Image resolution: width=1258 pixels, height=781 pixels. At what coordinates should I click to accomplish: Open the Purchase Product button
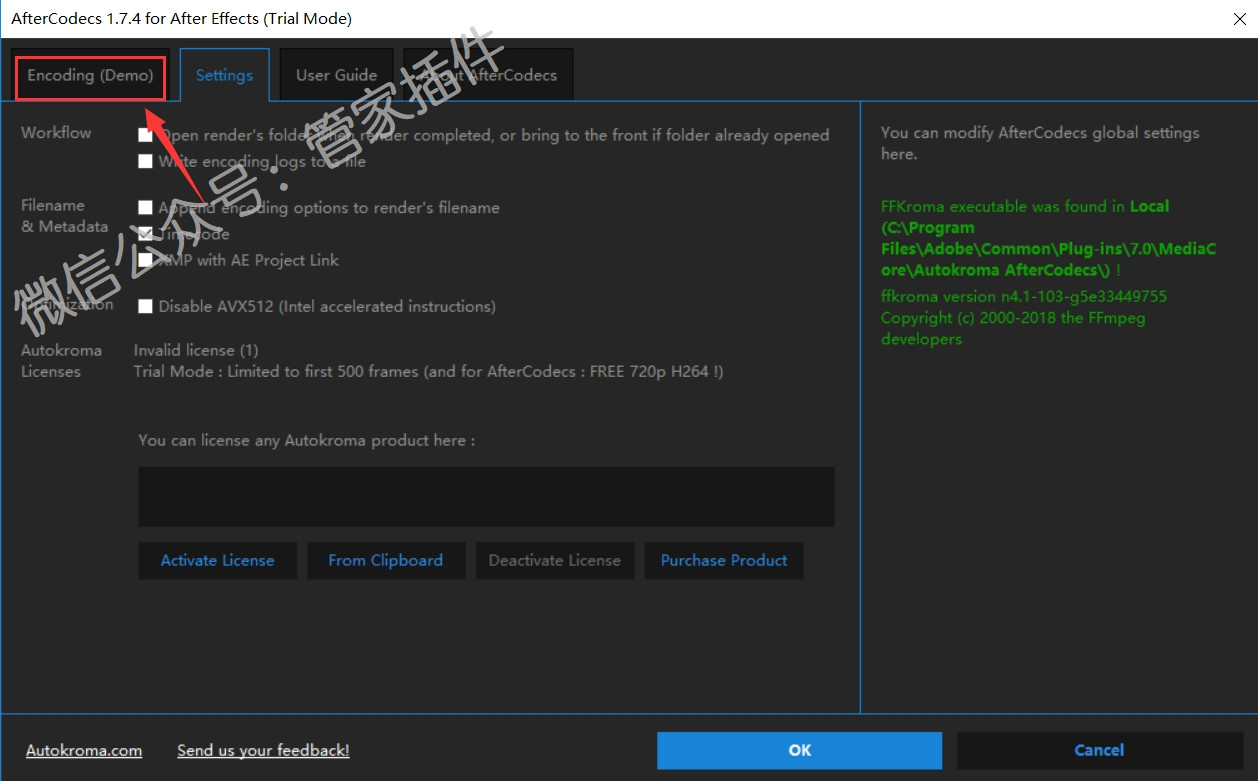point(724,561)
